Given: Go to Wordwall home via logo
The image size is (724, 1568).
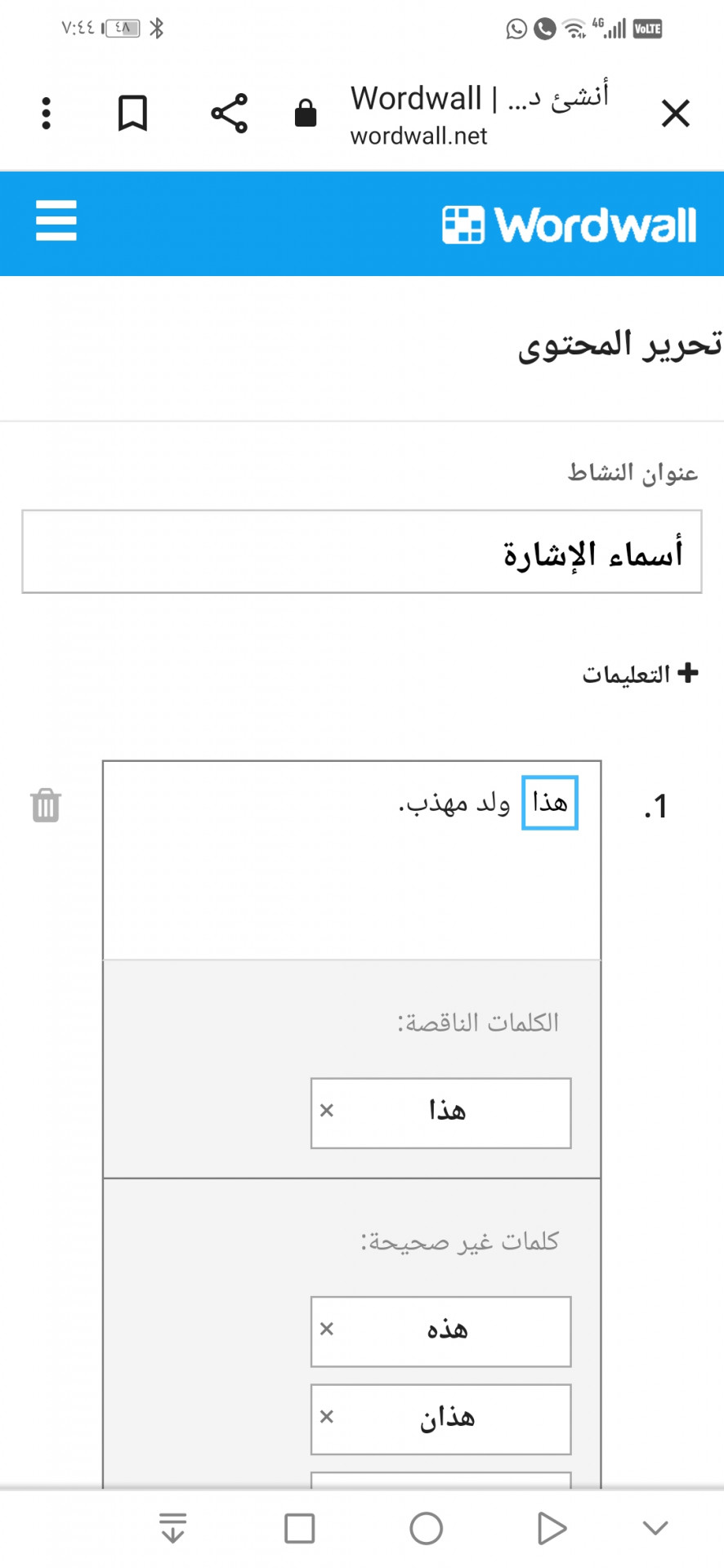Looking at the screenshot, I should pyautogui.click(x=570, y=225).
